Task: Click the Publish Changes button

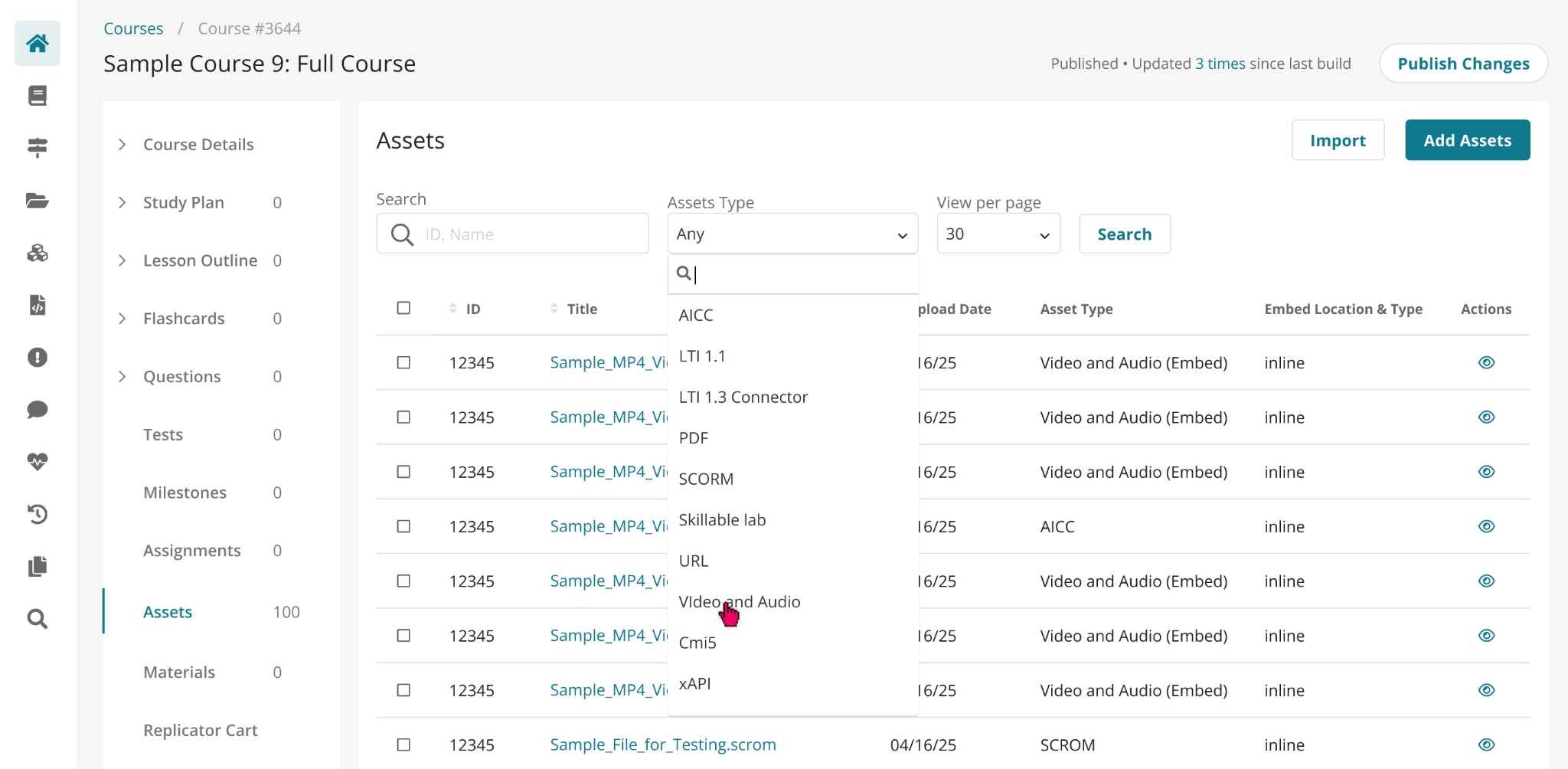Action: (1463, 64)
